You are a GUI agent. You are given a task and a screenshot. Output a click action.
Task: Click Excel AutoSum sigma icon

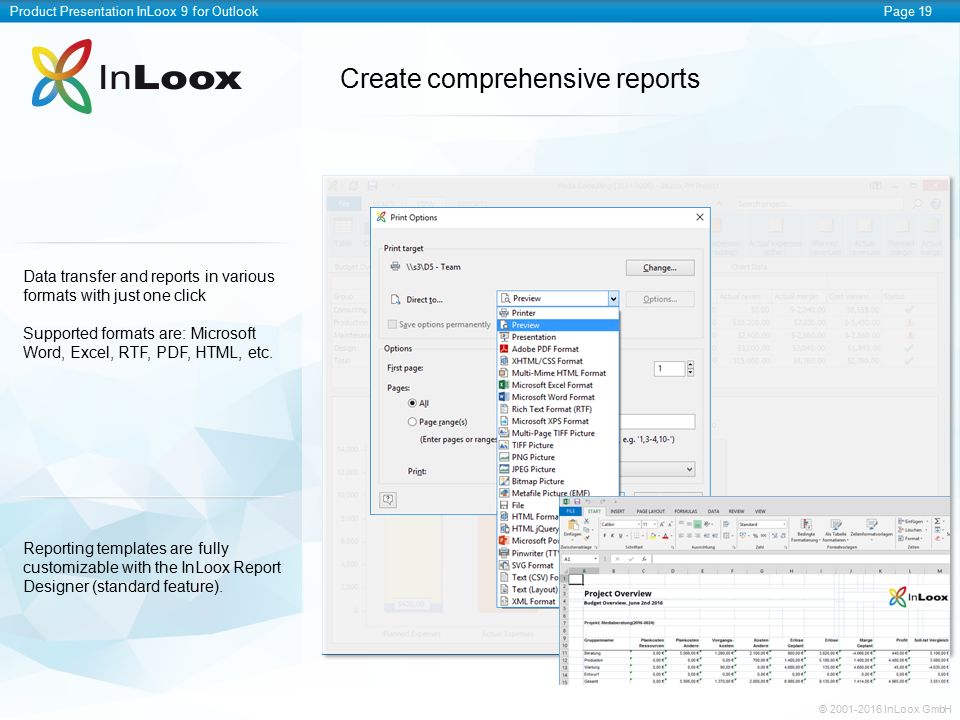tap(937, 521)
